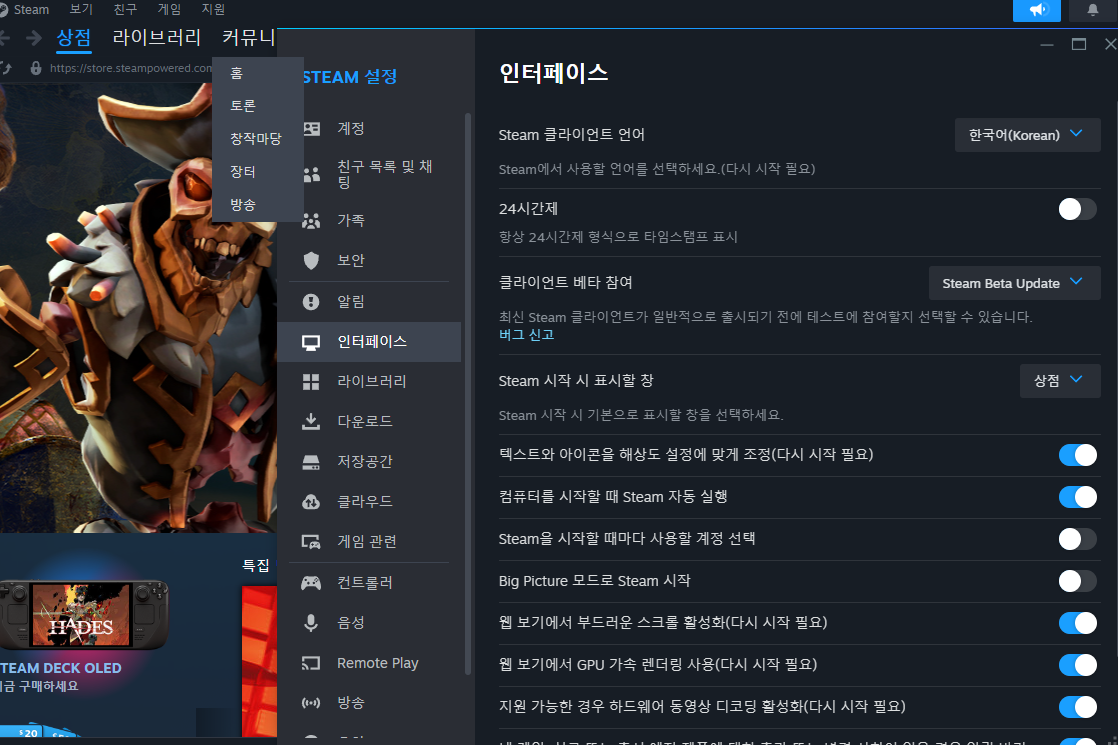Viewport: 1118px width, 745px height.
Task: Toggle 텍스트와 아이콘을 해상도 설정에 맞게 조정
Action: click(1077, 455)
